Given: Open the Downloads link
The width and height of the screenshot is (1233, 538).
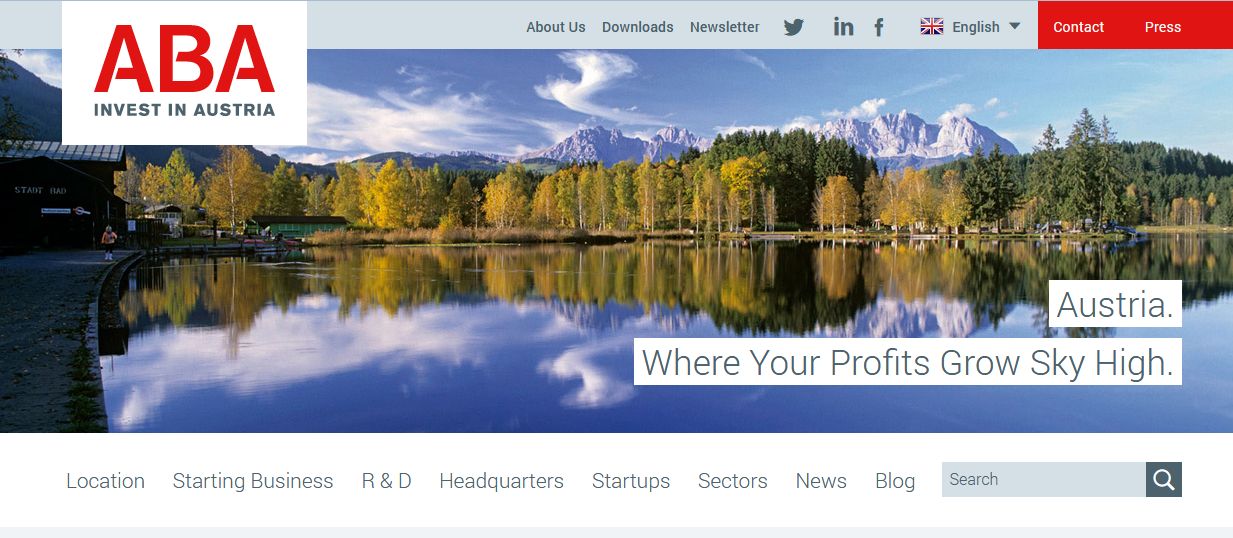Looking at the screenshot, I should (638, 27).
